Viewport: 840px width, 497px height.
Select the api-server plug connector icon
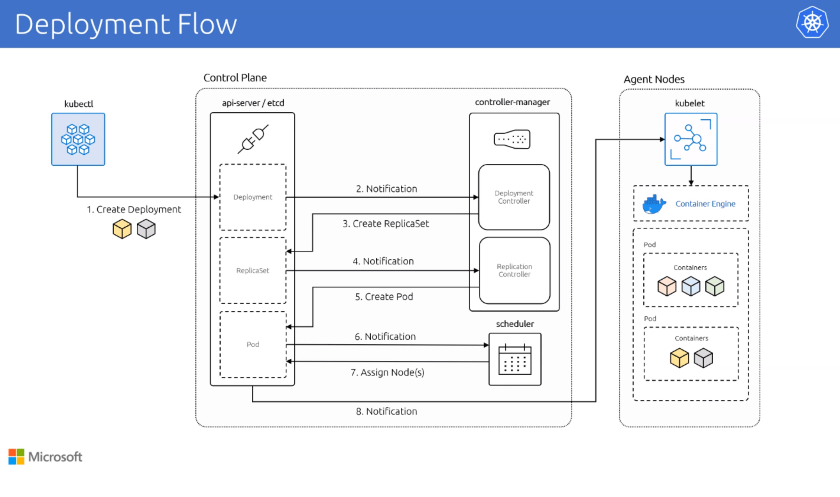pyautogui.click(x=252, y=137)
